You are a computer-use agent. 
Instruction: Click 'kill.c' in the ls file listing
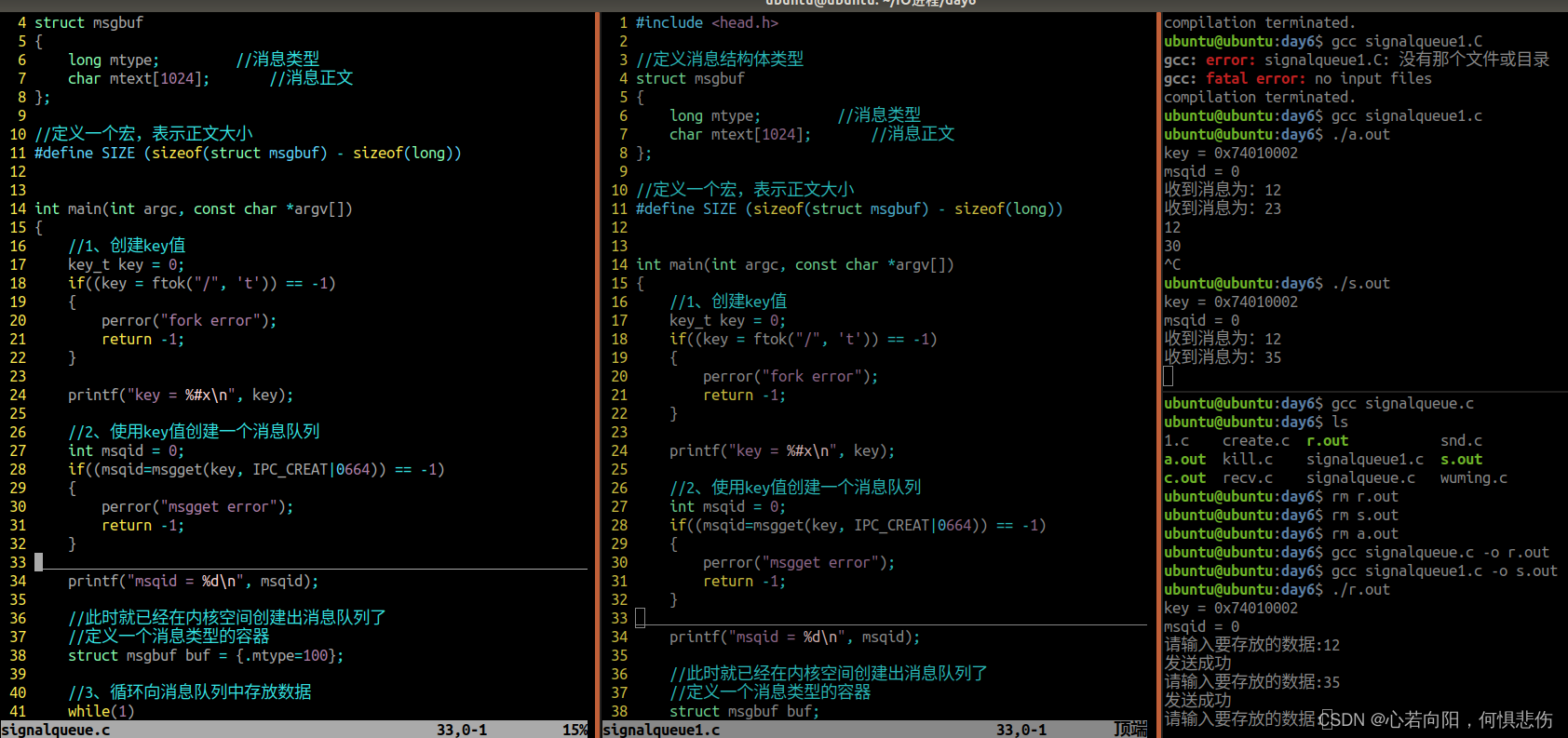pos(1248,459)
